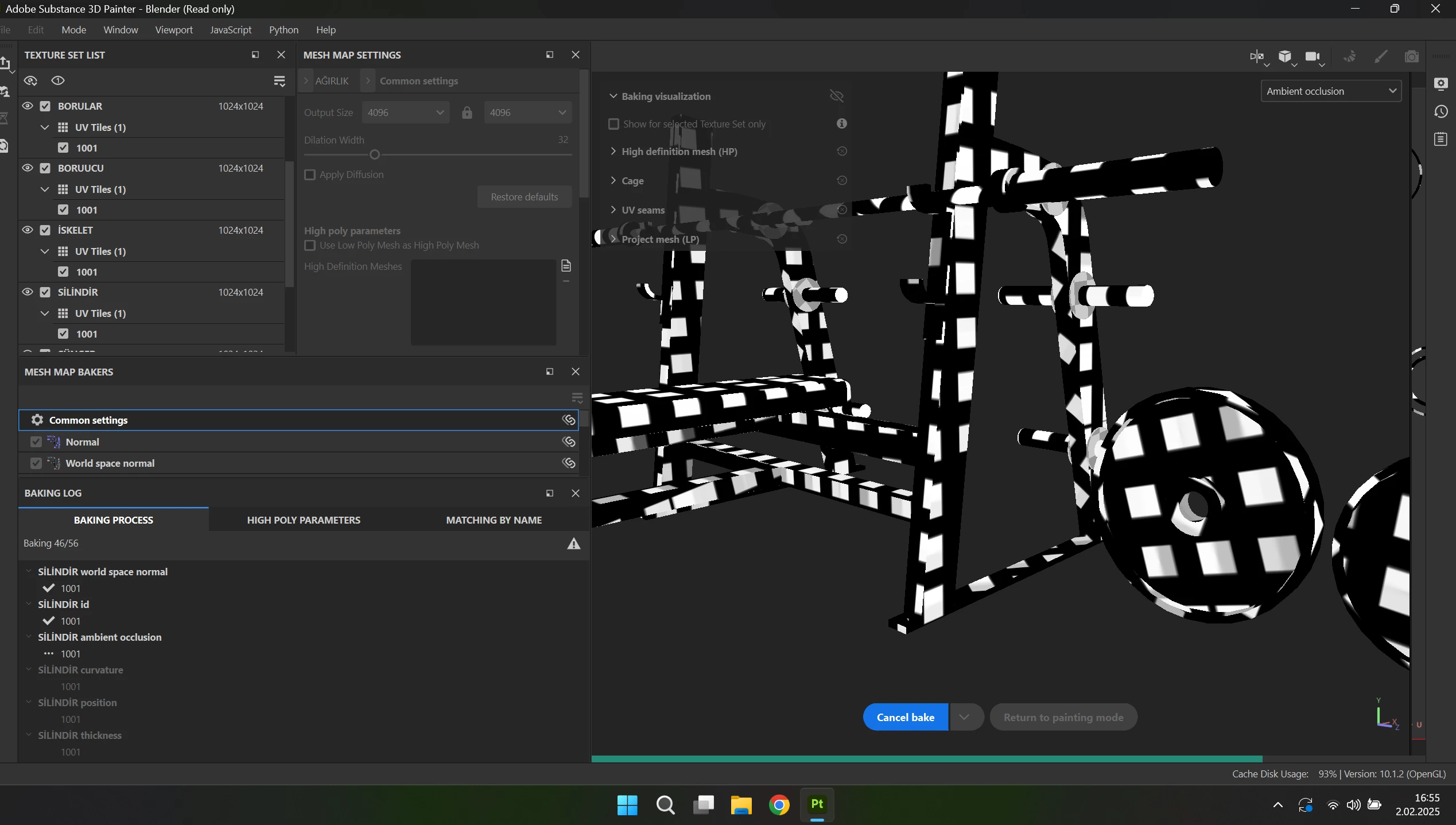Hide the BORULAR texture set

point(28,106)
